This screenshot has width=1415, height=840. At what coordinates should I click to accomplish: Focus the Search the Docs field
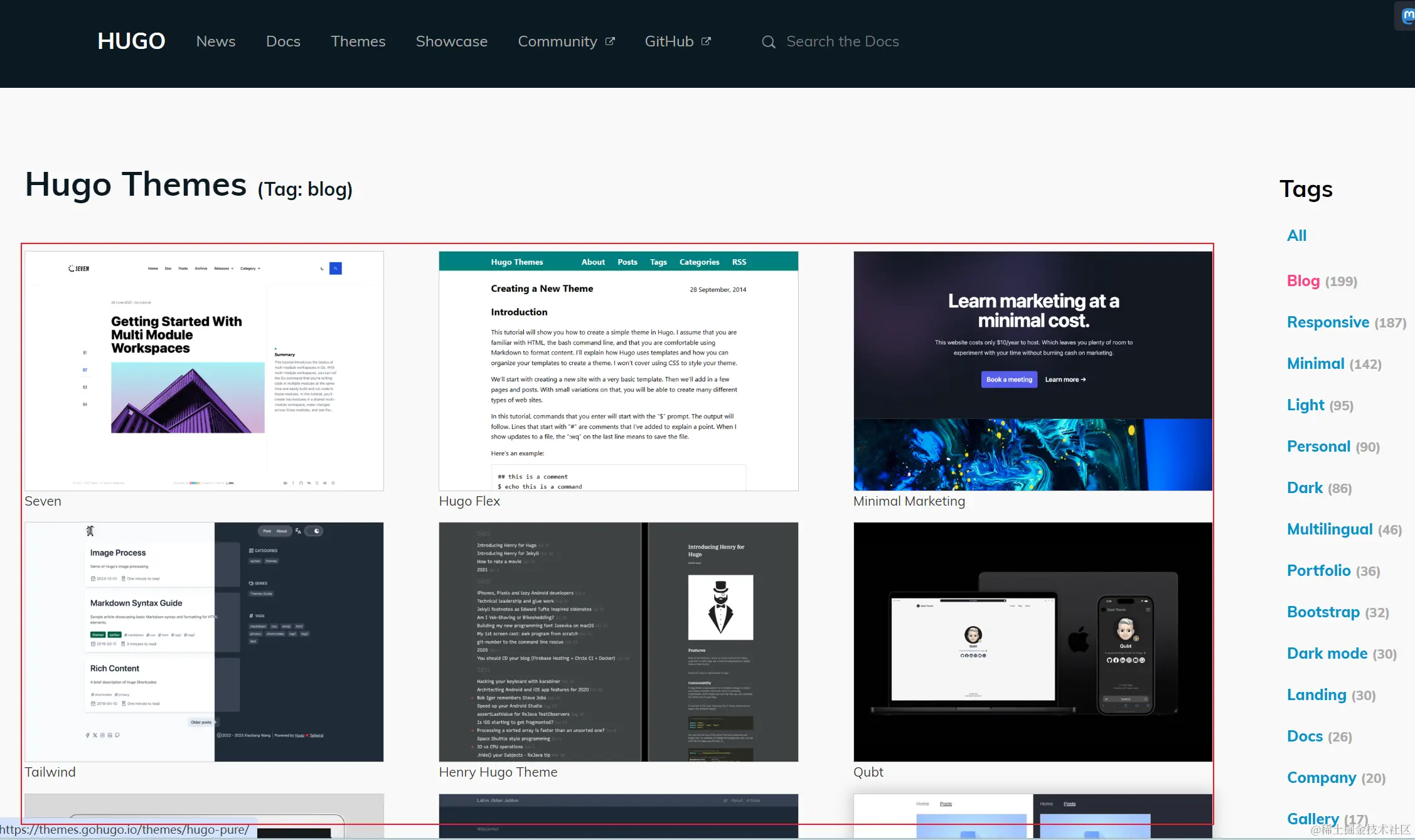coord(842,41)
